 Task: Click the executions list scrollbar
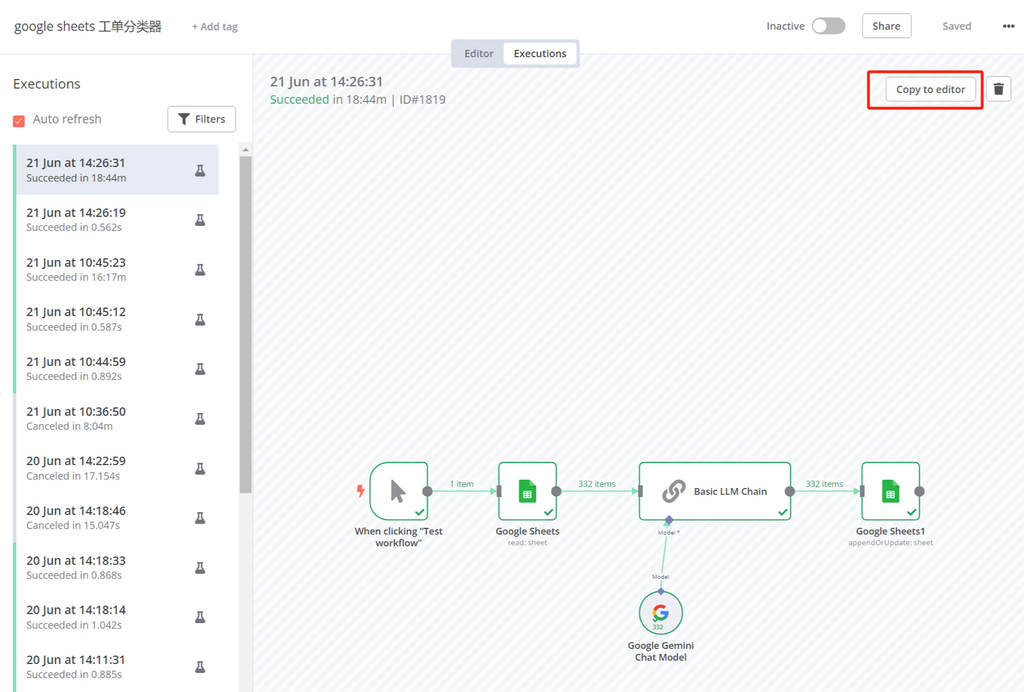[245, 320]
